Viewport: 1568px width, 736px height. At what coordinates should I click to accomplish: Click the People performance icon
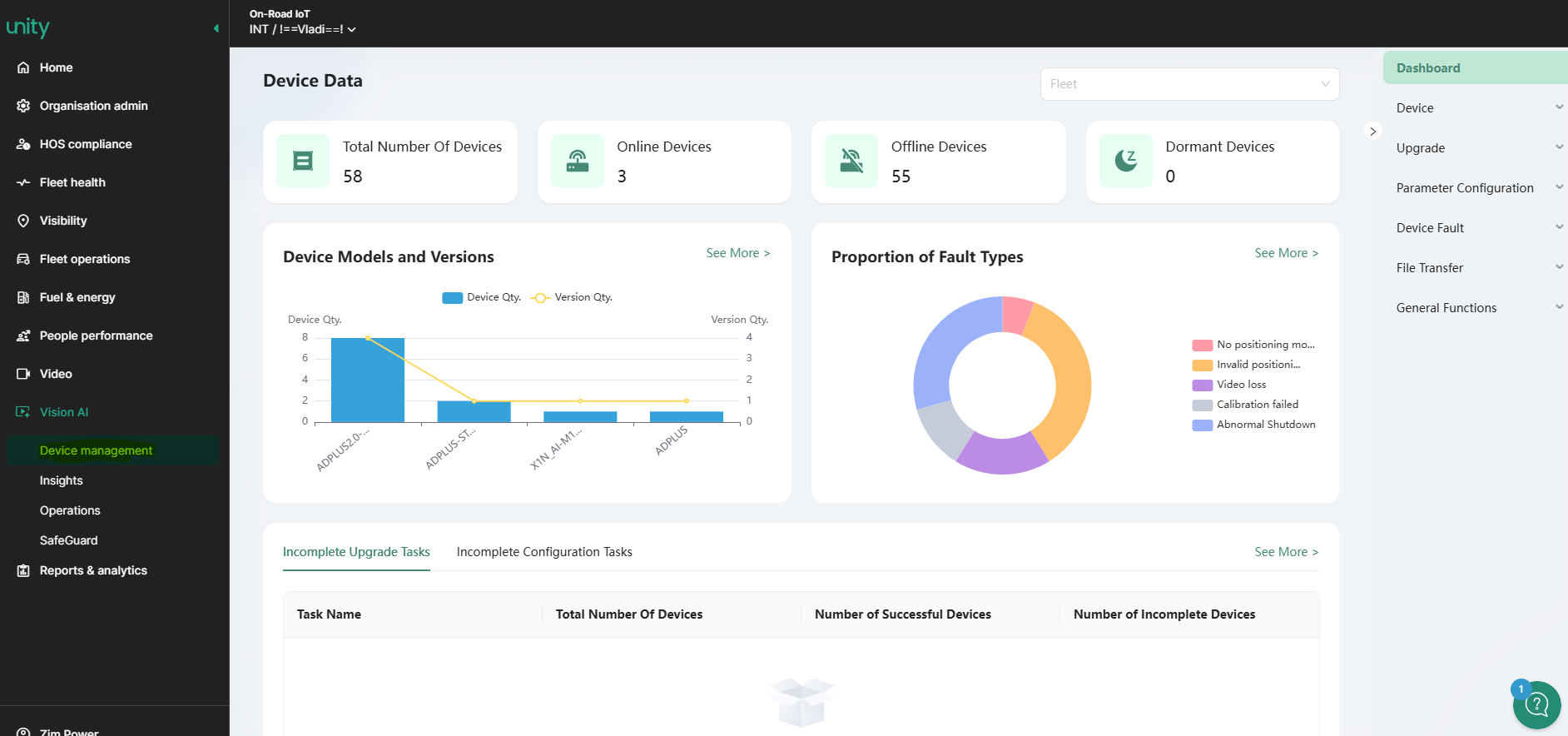click(x=23, y=336)
